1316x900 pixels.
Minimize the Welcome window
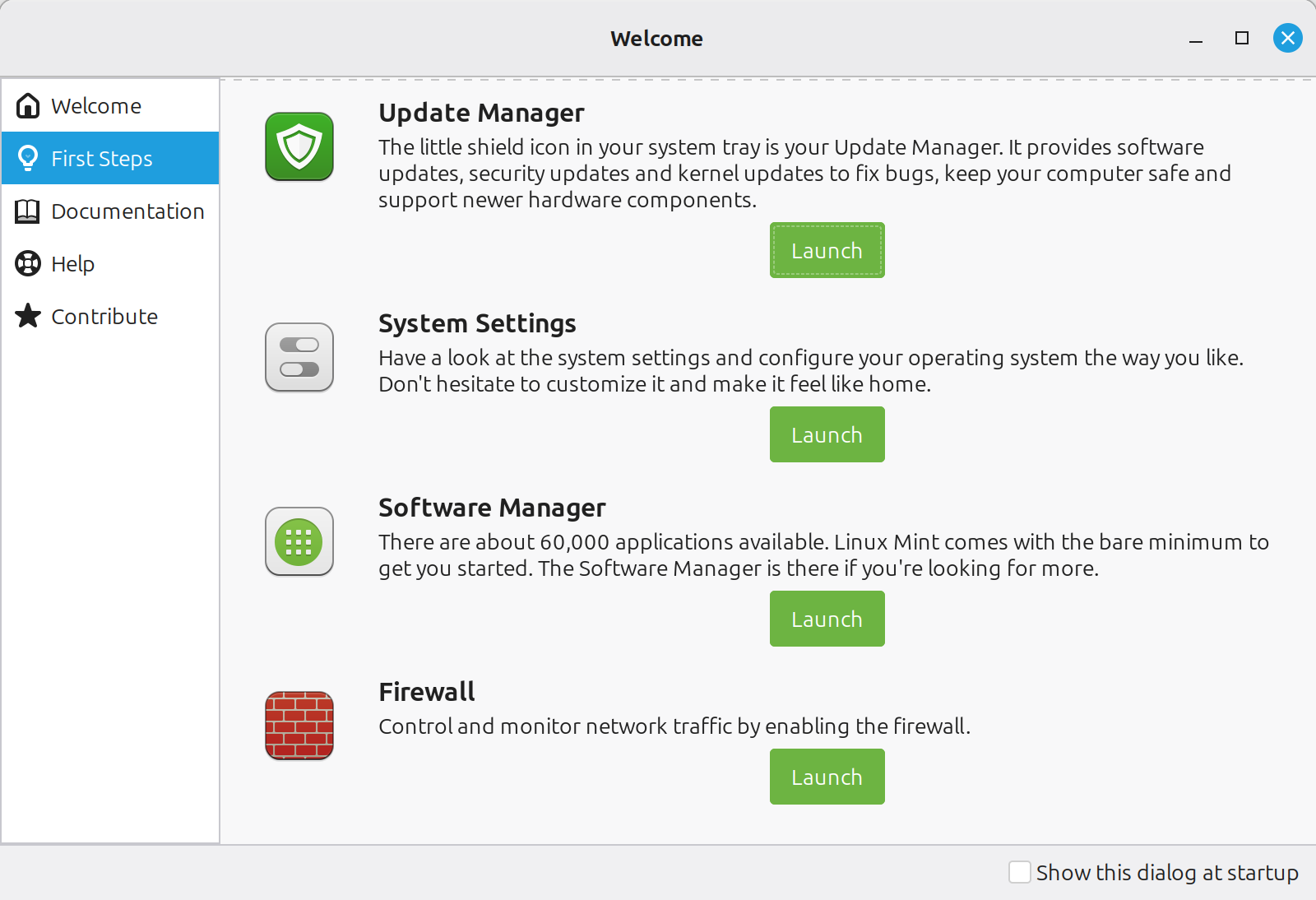pos(1196,39)
